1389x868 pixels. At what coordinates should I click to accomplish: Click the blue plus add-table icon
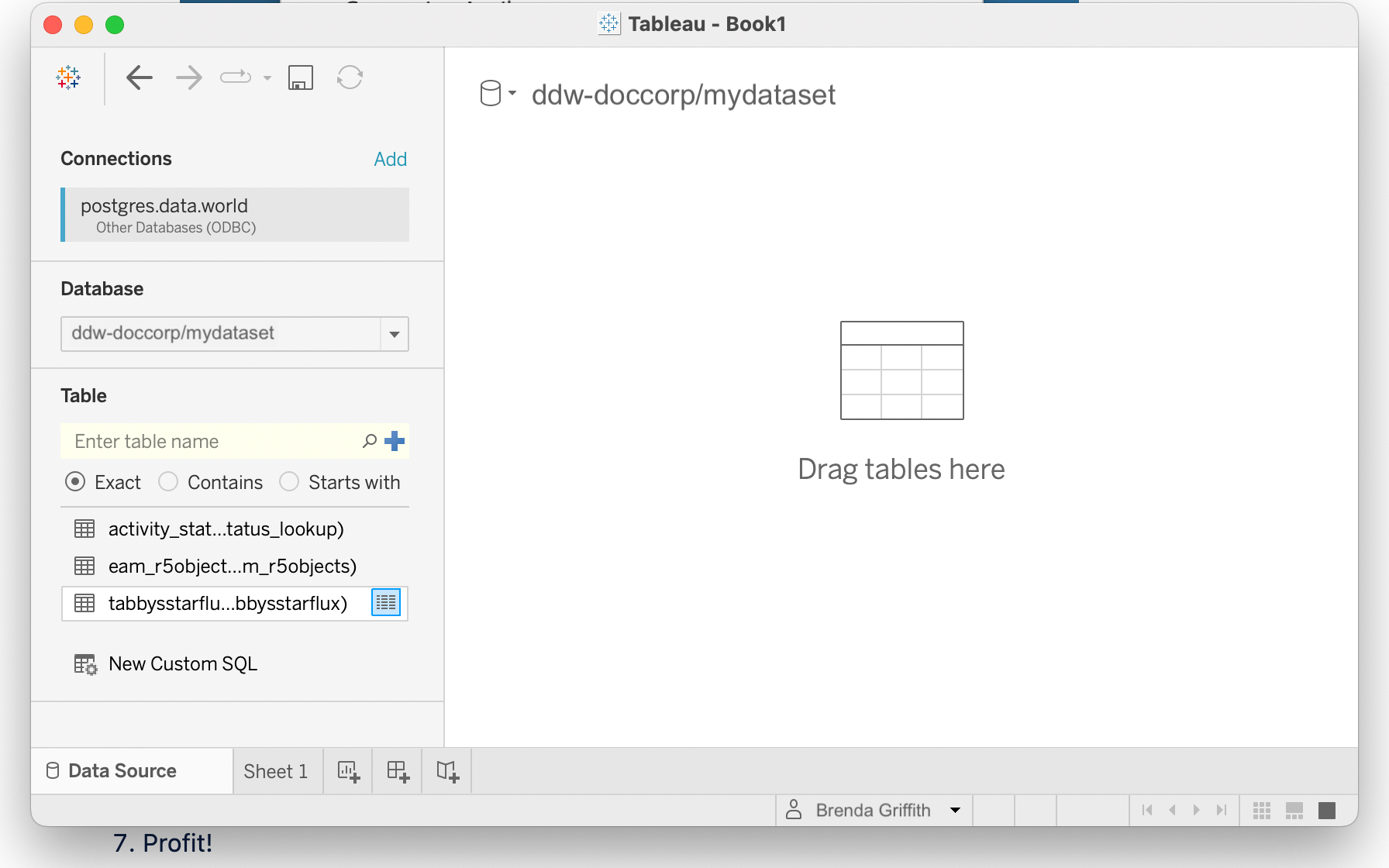[395, 441]
